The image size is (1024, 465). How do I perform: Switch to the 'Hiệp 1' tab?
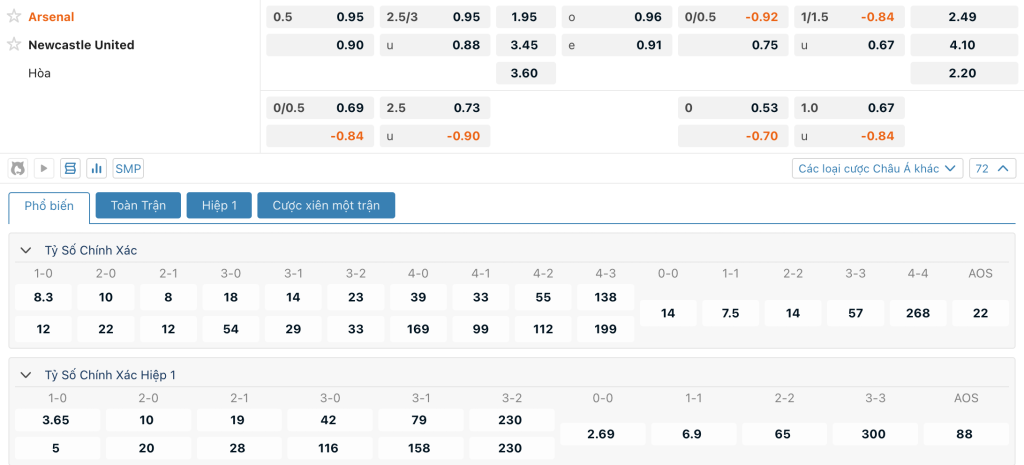pyautogui.click(x=219, y=205)
